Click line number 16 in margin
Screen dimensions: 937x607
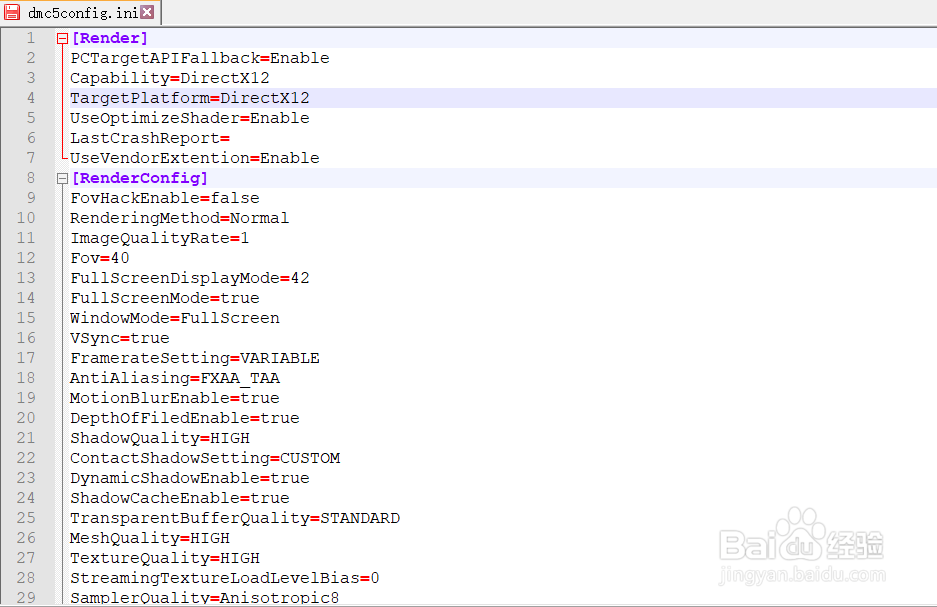coord(26,338)
